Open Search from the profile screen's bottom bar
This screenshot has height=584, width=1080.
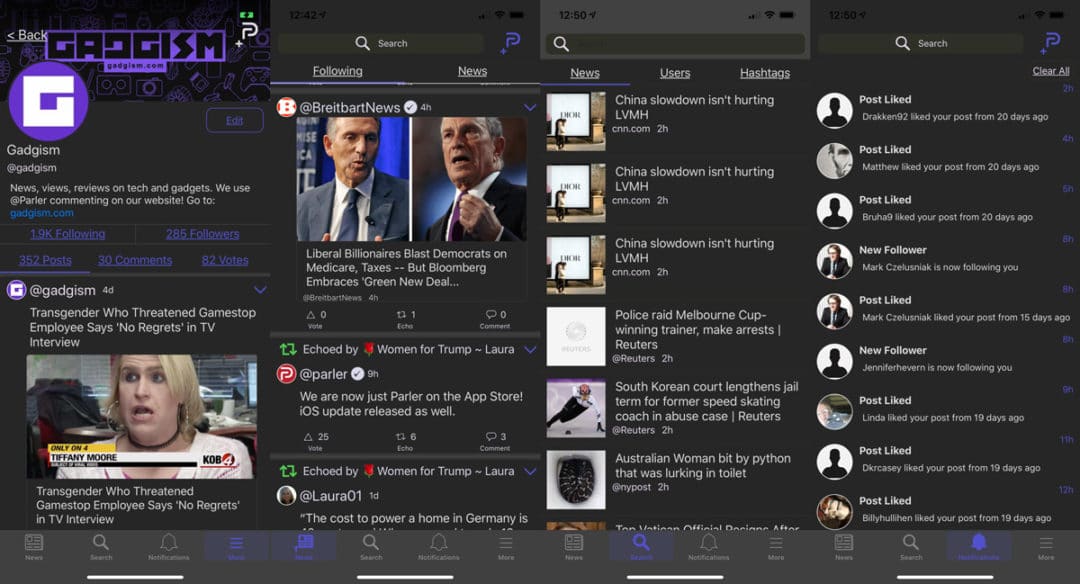[x=101, y=547]
